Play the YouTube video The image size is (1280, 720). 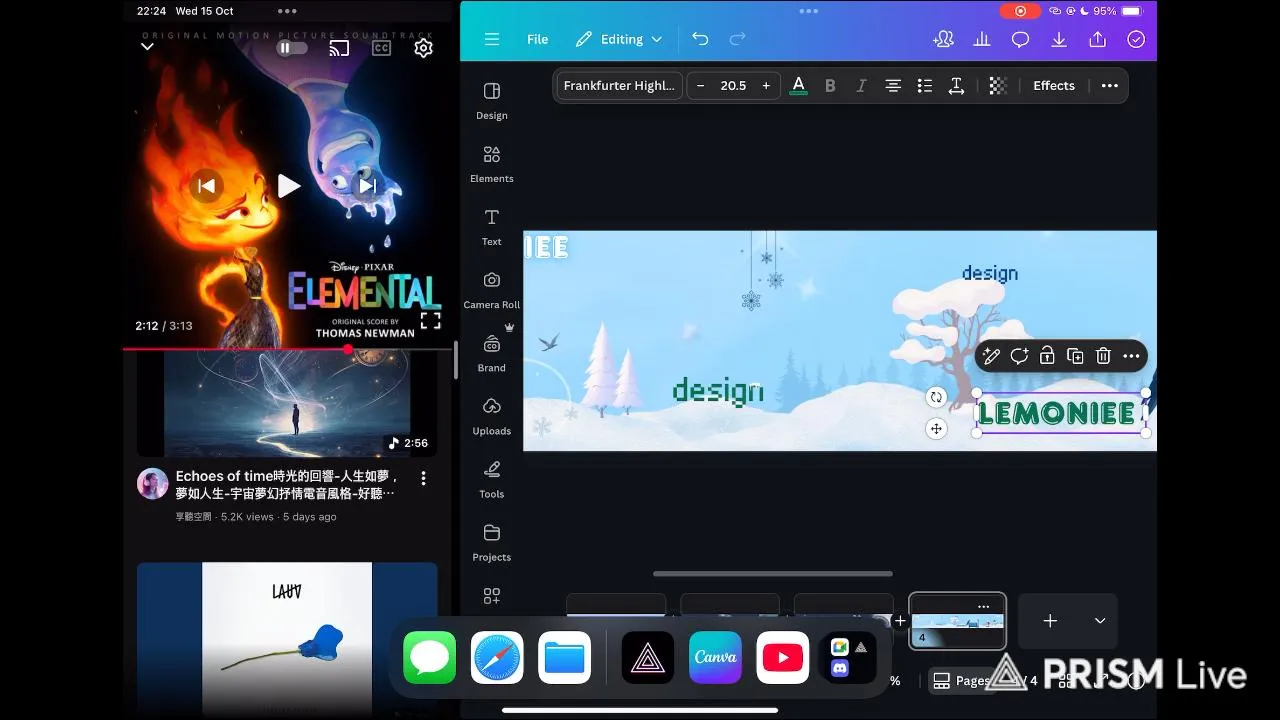pos(288,185)
